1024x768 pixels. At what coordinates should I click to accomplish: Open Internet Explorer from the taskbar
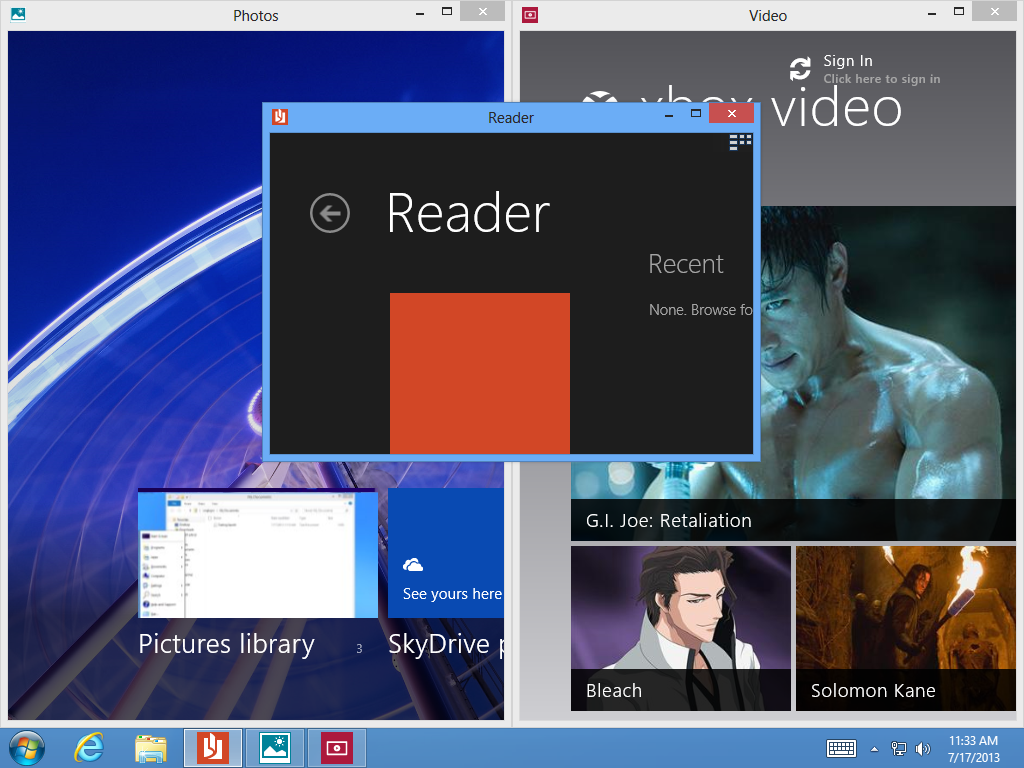(x=89, y=748)
